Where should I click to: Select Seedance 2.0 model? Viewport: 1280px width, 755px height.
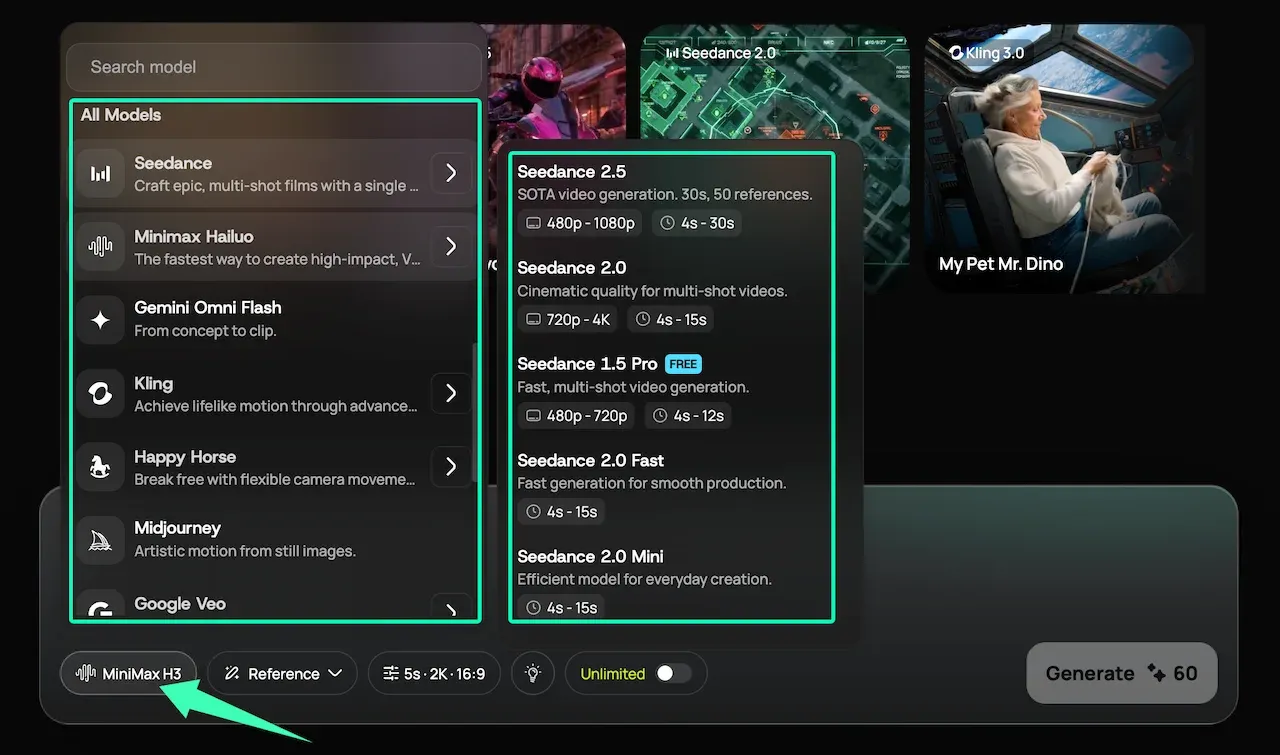(x=670, y=294)
